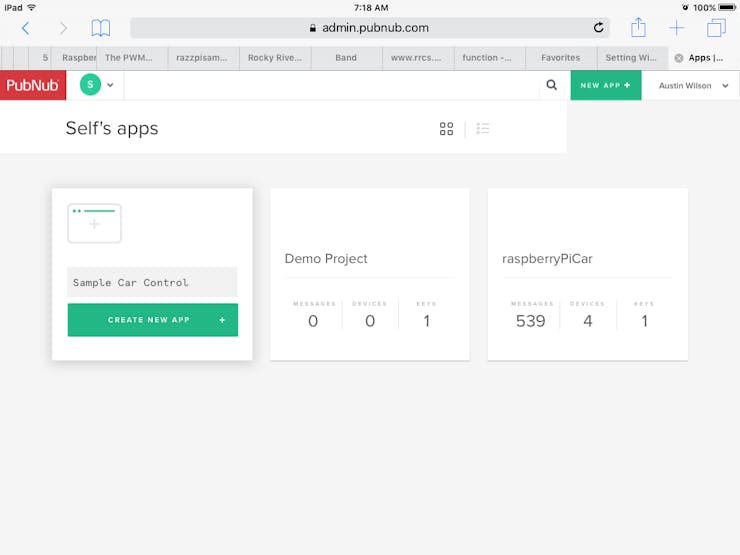740x555 pixels.
Task: Reload the admin.pubnub.com page
Action: tap(598, 28)
